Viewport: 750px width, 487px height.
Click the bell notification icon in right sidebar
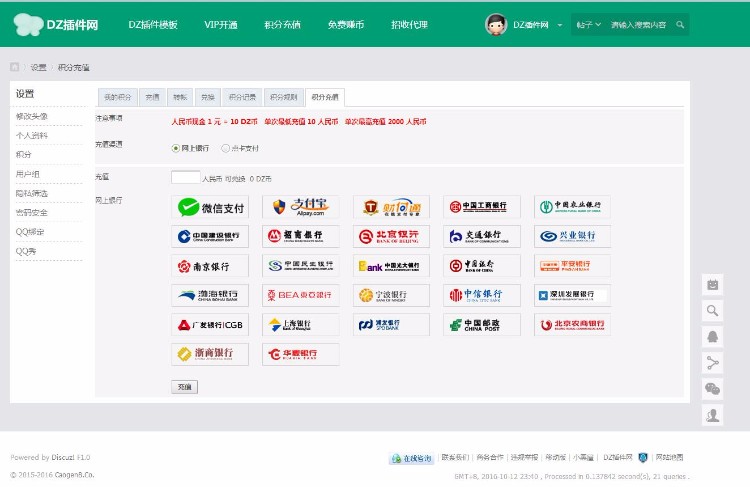click(x=712, y=337)
